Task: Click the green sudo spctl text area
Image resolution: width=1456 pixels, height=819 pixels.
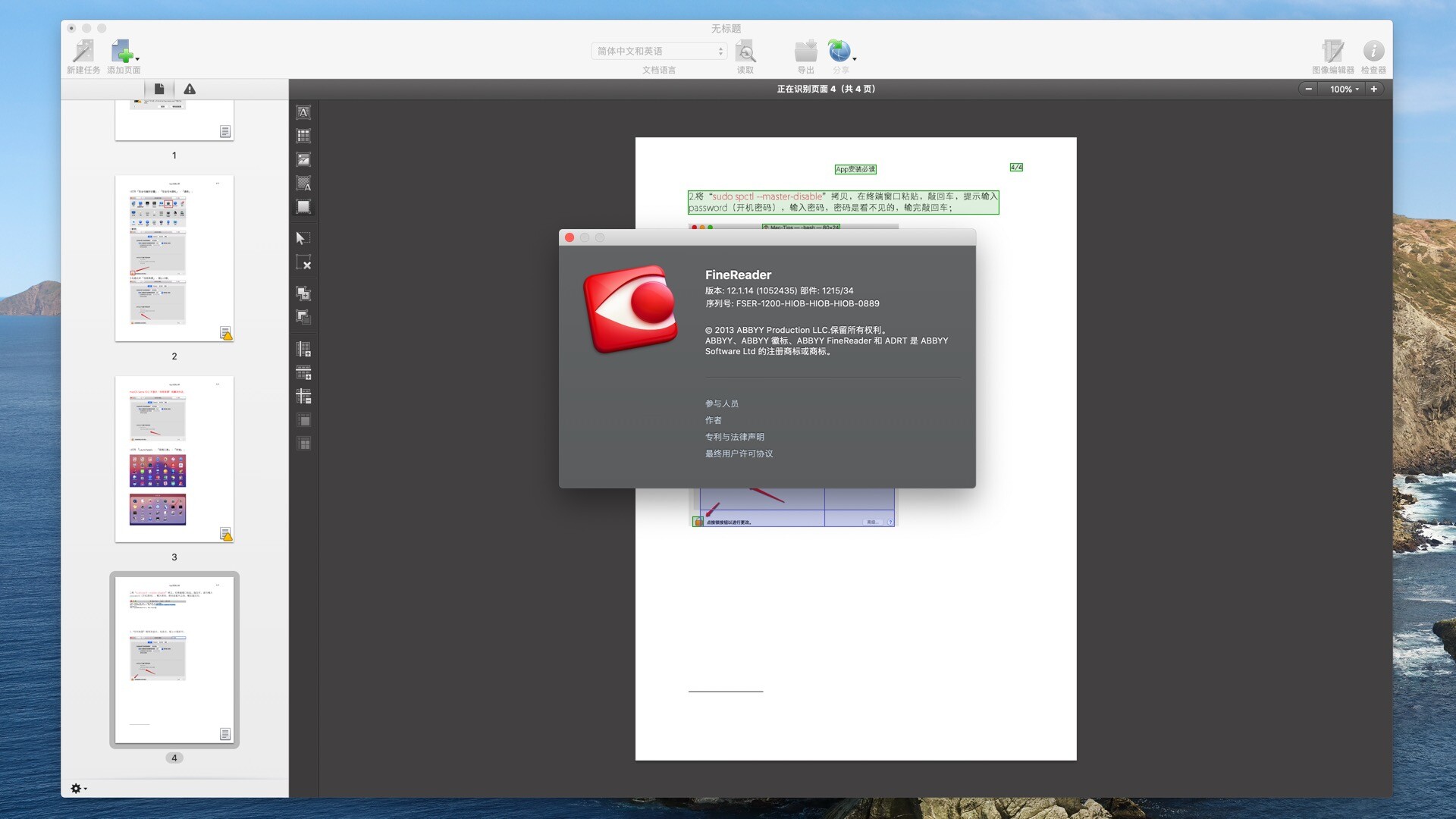Action: [843, 202]
